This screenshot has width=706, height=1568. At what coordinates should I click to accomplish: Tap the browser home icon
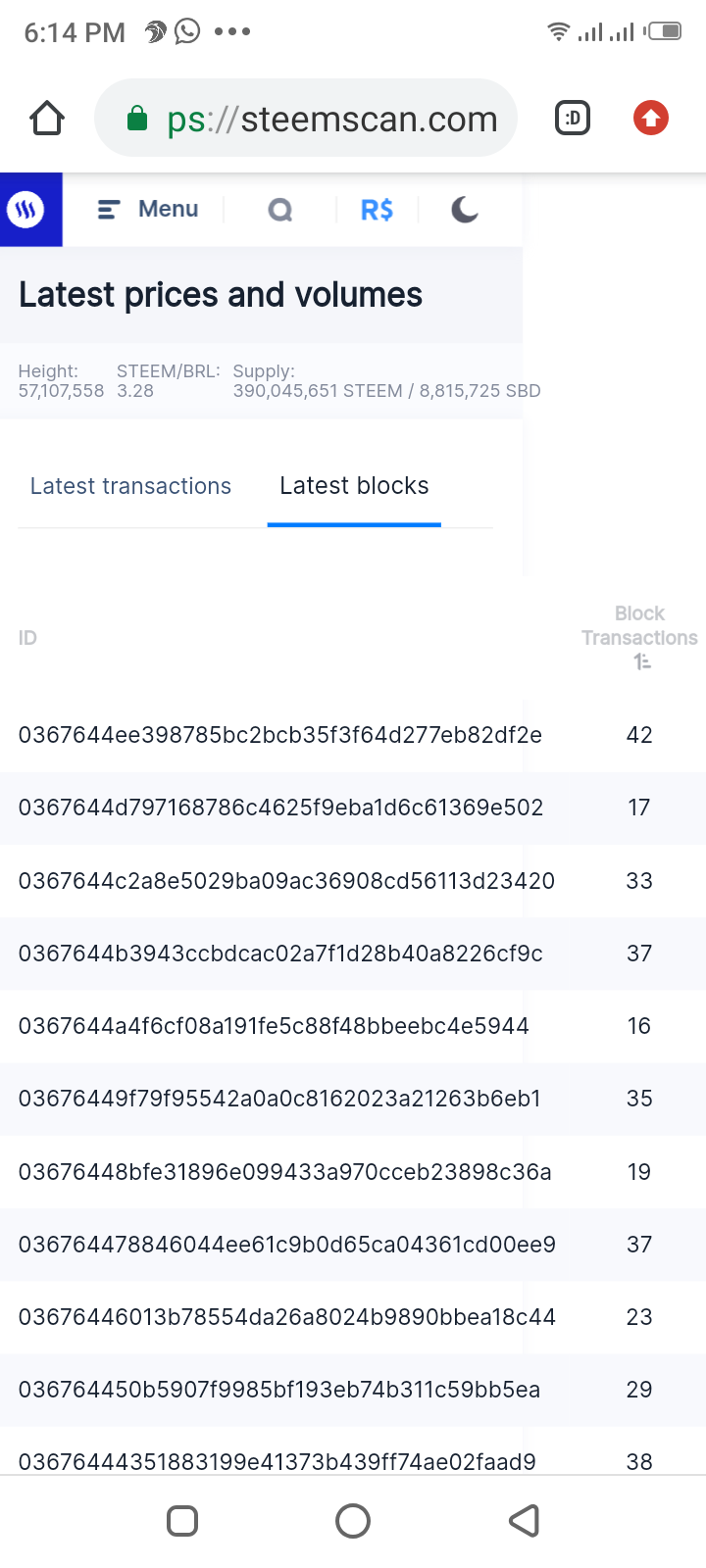tap(47, 119)
